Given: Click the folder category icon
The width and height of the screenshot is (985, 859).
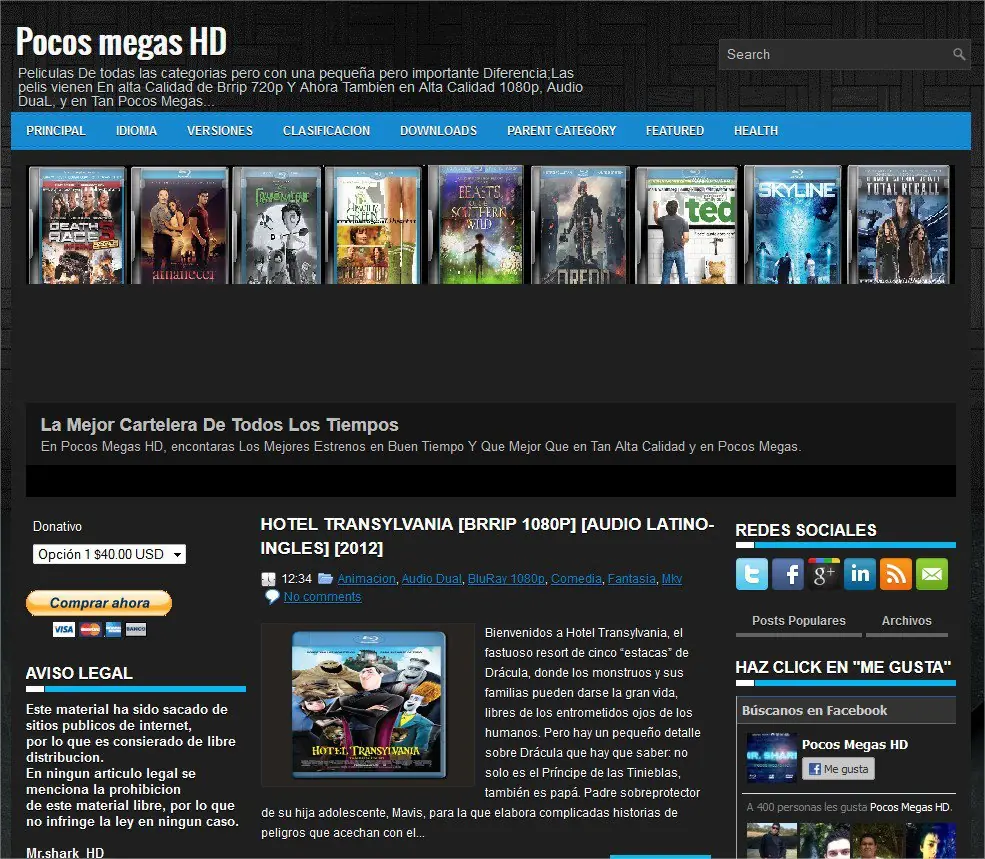Looking at the screenshot, I should click(325, 578).
